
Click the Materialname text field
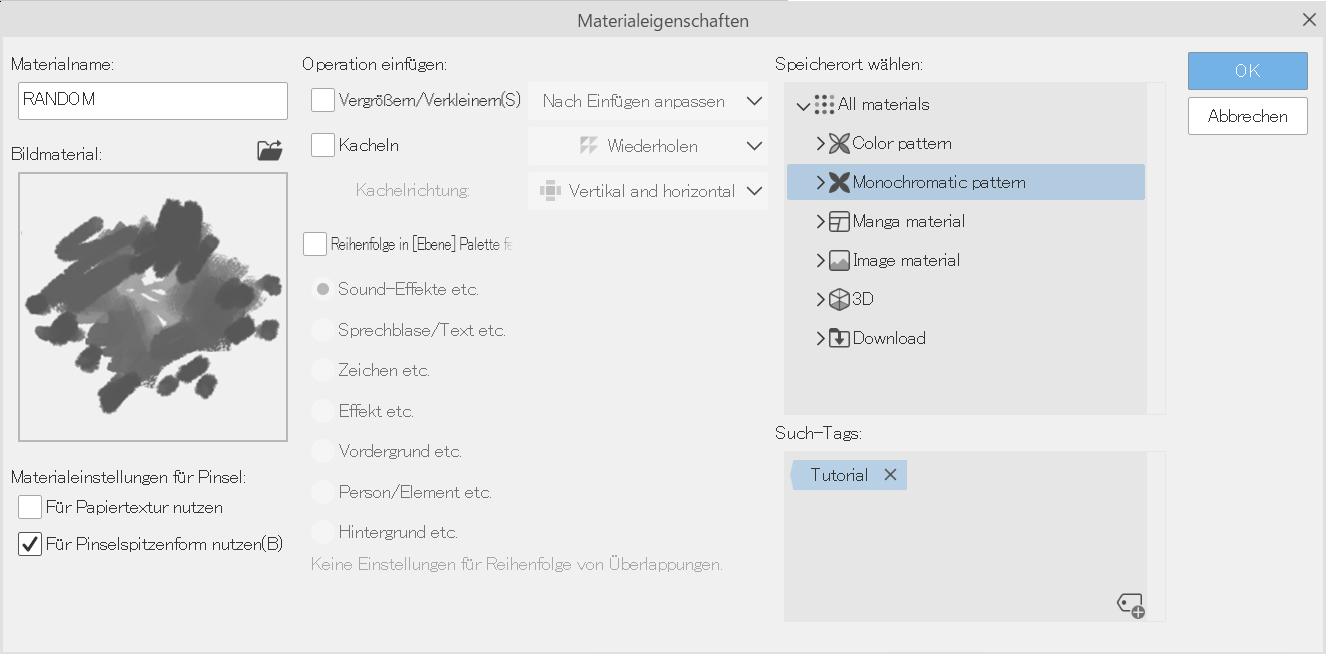153,100
